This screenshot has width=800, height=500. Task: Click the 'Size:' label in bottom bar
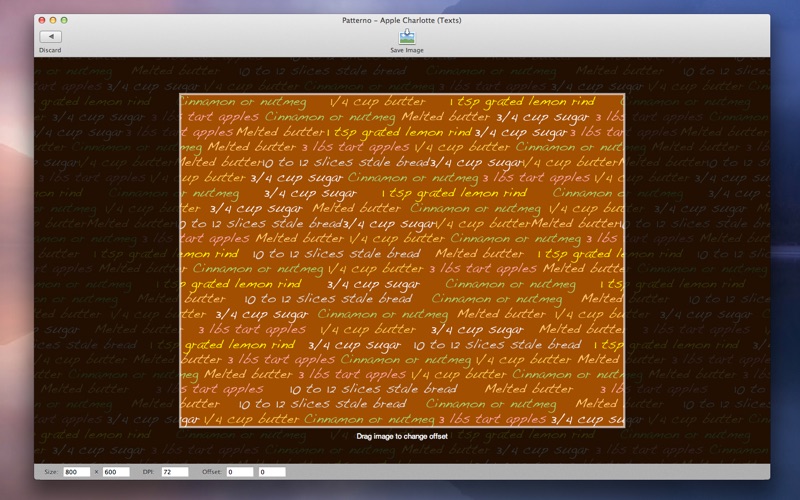coord(51,472)
